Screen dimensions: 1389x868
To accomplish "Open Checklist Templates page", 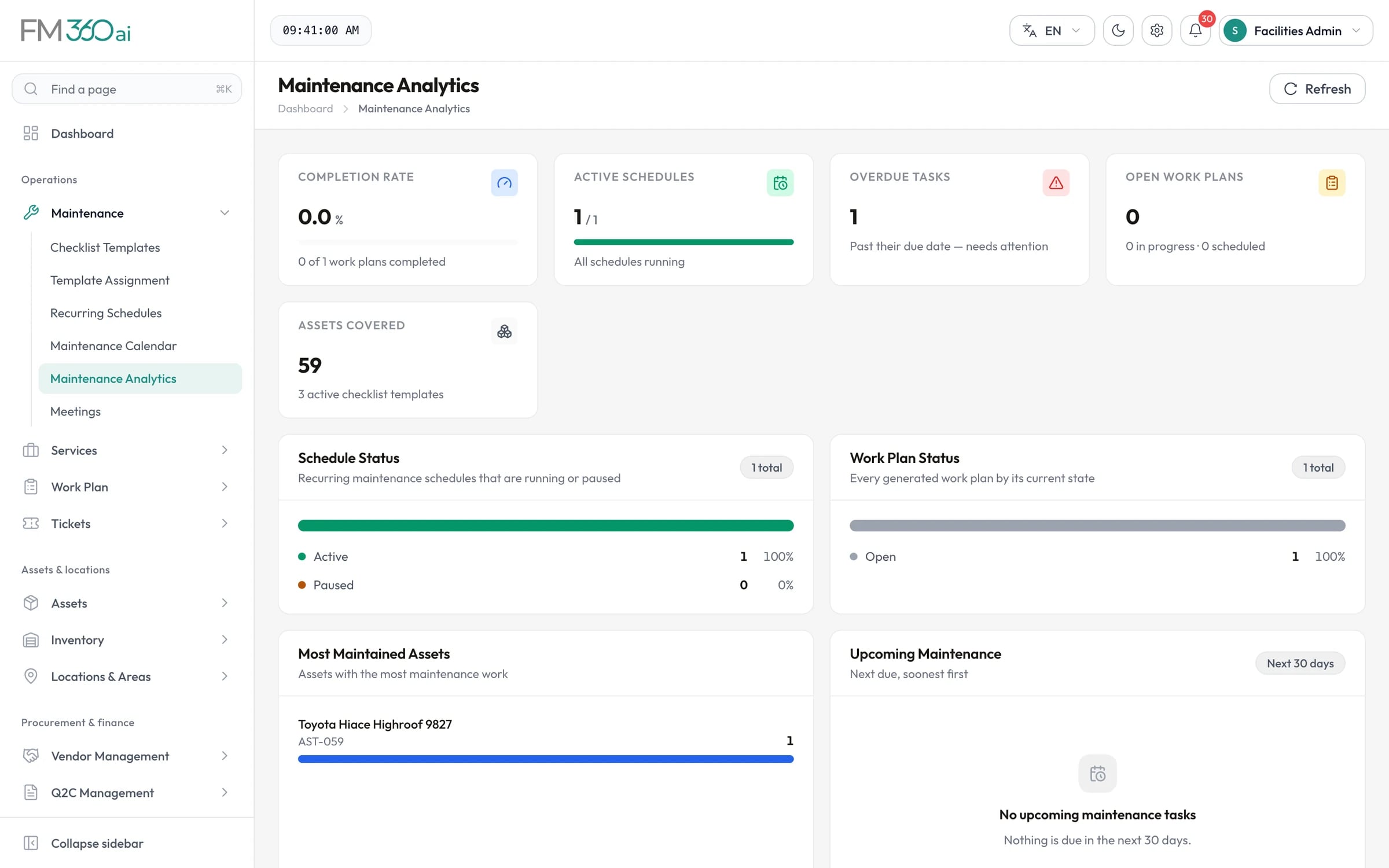I will [140, 248].
